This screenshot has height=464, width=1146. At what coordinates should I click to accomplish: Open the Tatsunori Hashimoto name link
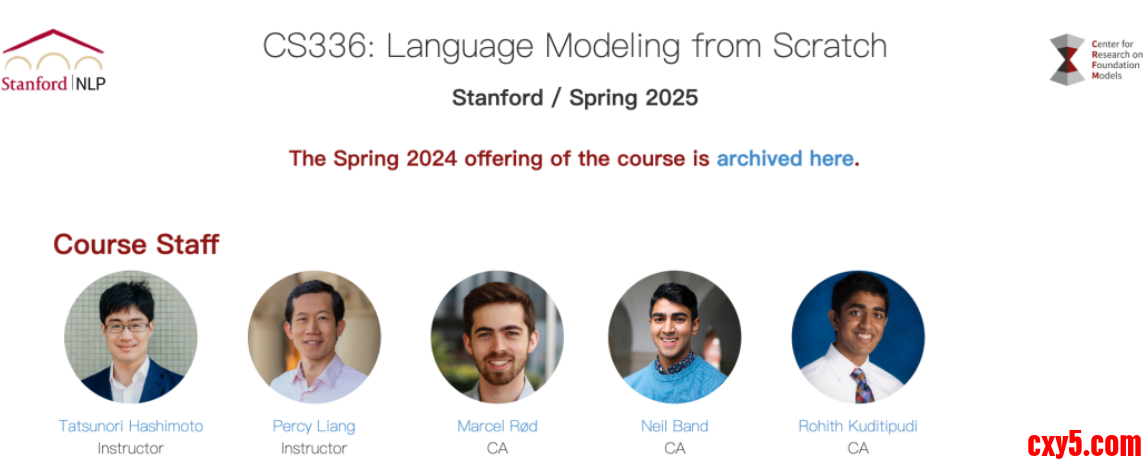tap(130, 426)
